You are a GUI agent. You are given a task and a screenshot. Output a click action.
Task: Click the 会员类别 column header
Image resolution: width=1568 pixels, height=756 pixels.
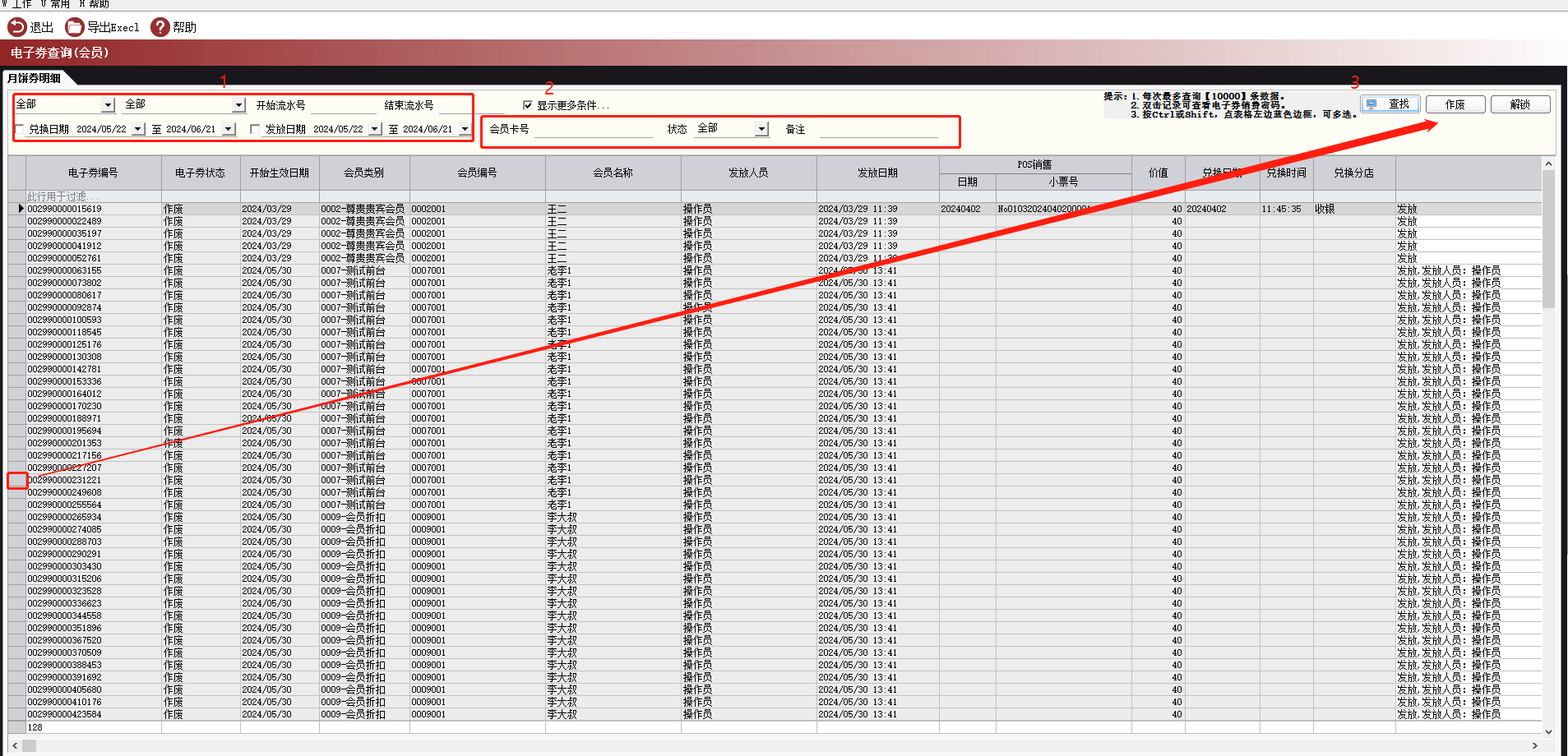(364, 173)
